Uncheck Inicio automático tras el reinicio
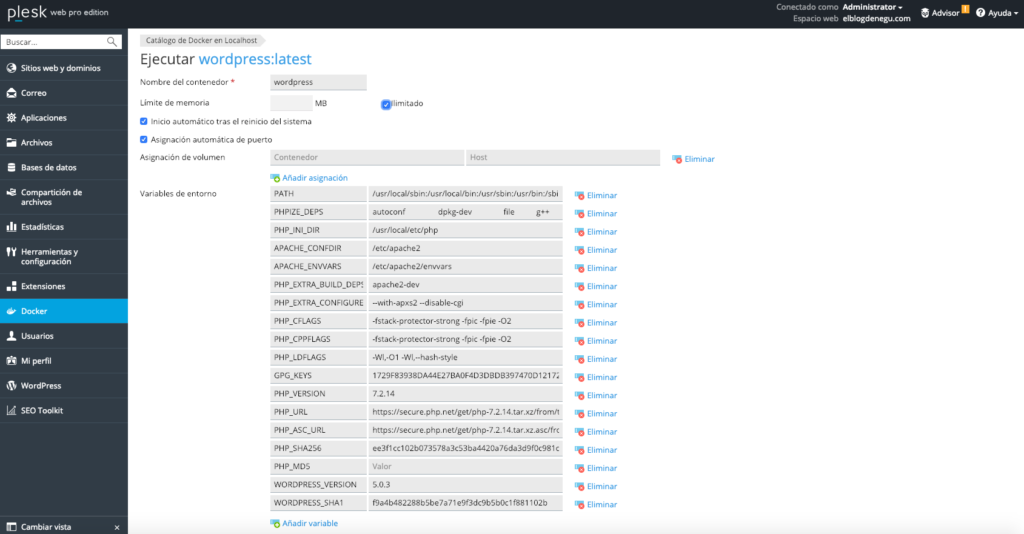This screenshot has width=1024, height=534. click(x=144, y=121)
